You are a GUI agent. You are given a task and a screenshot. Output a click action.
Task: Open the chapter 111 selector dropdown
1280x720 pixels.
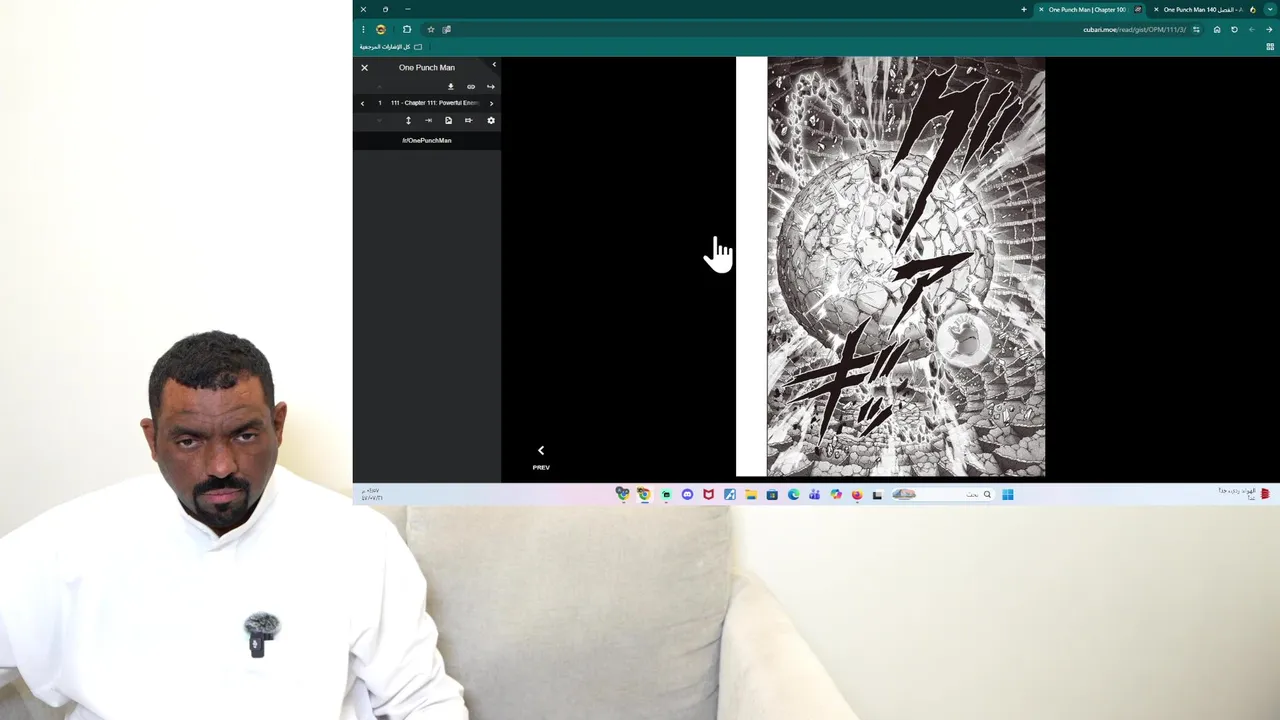[435, 103]
